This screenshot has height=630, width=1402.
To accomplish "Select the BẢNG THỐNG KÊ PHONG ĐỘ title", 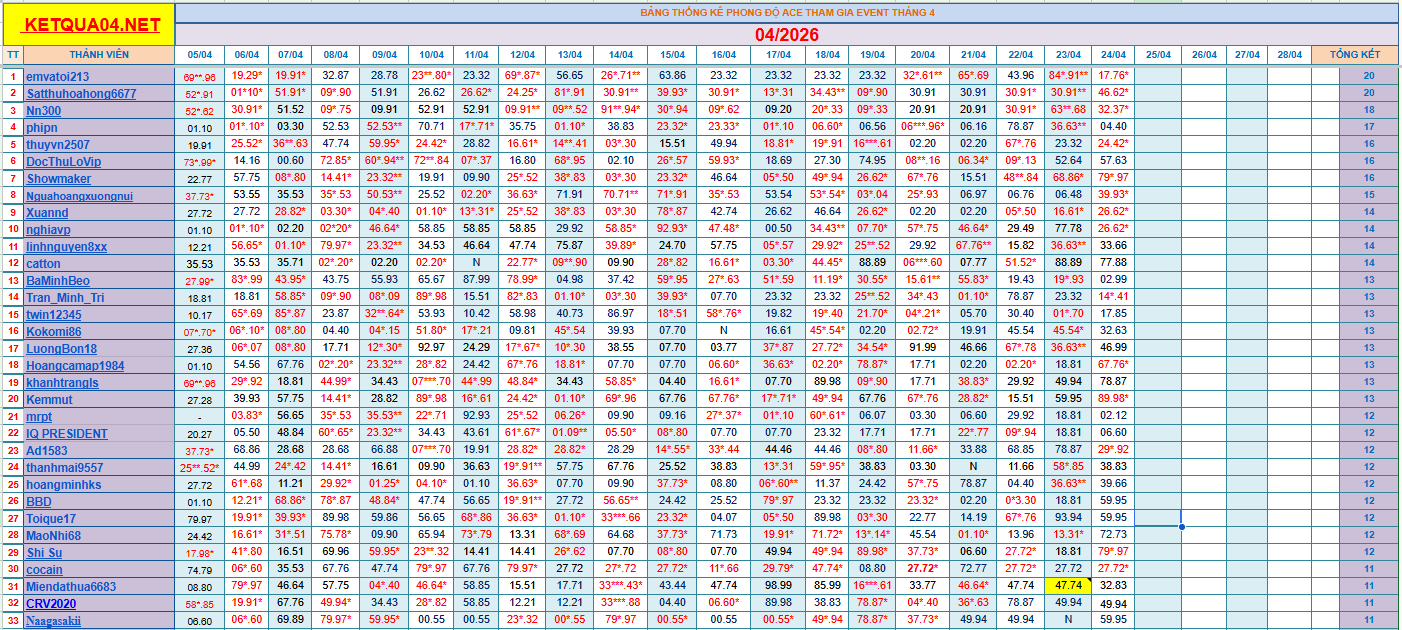I will [x=788, y=12].
